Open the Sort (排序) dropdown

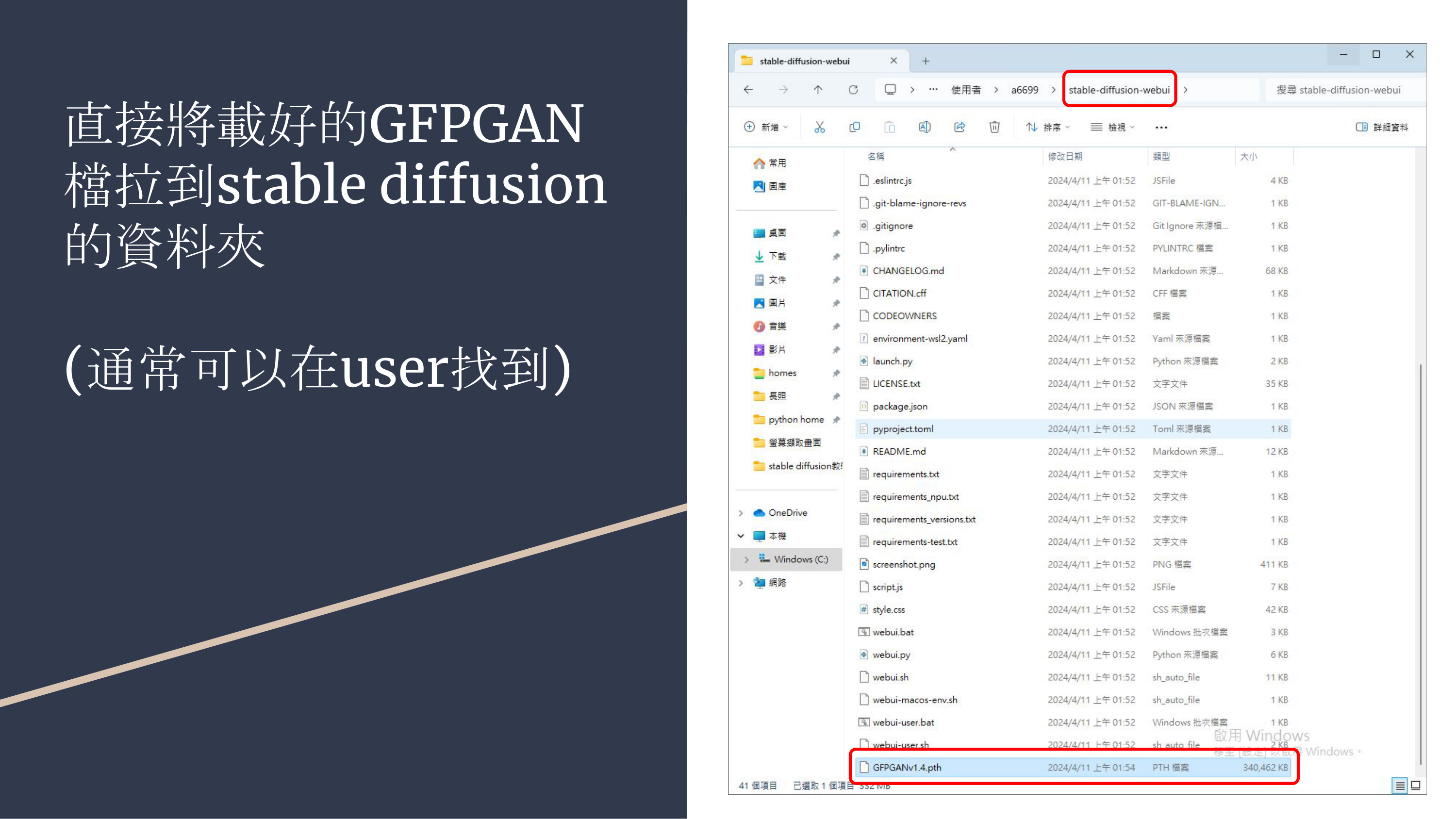[1048, 127]
